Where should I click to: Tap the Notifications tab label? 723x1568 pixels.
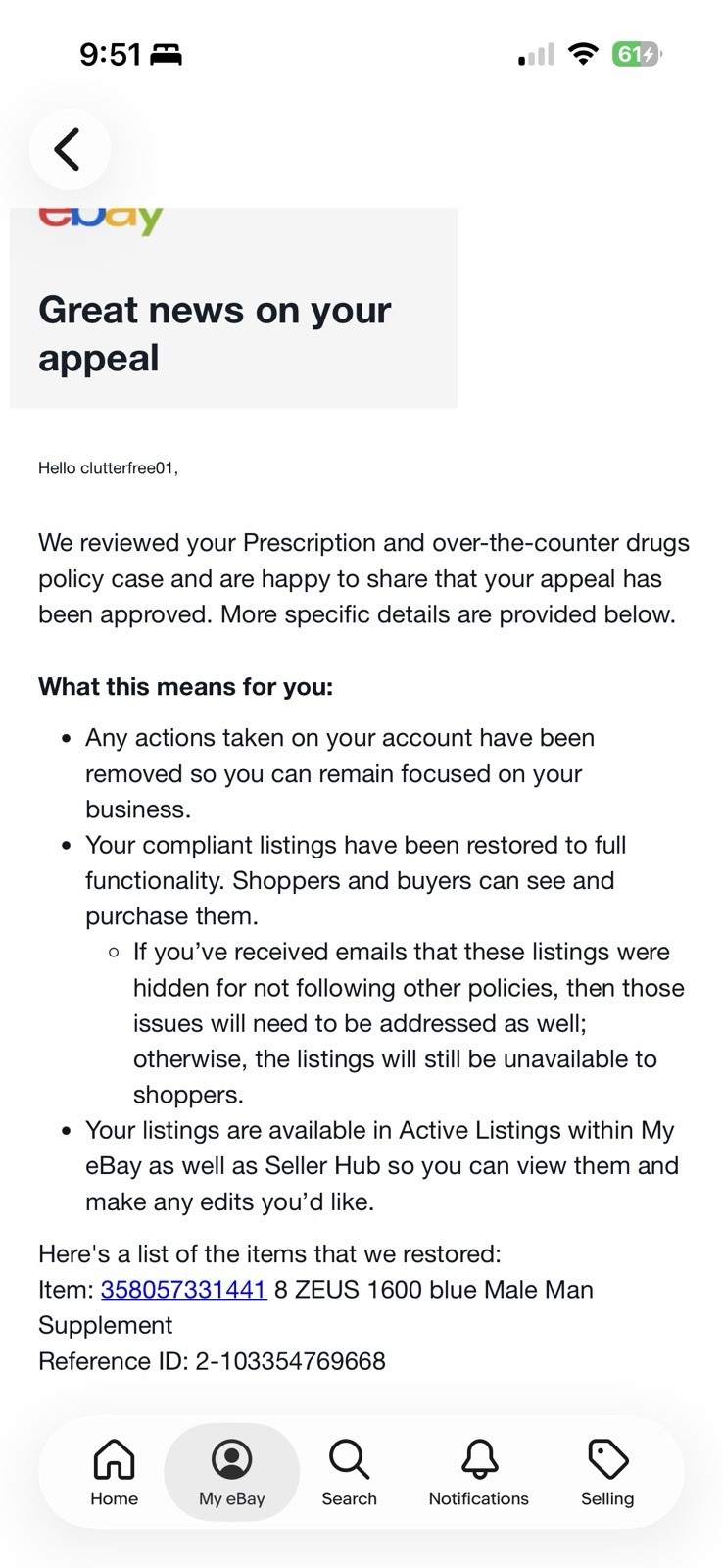479,1498
